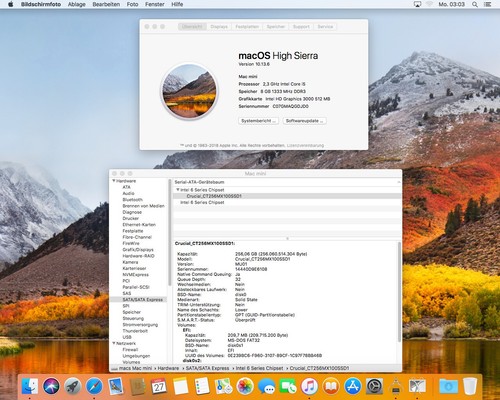The image size is (500, 400).
Task: Select Thunderbolt in the sidebar
Action: coord(135,331)
